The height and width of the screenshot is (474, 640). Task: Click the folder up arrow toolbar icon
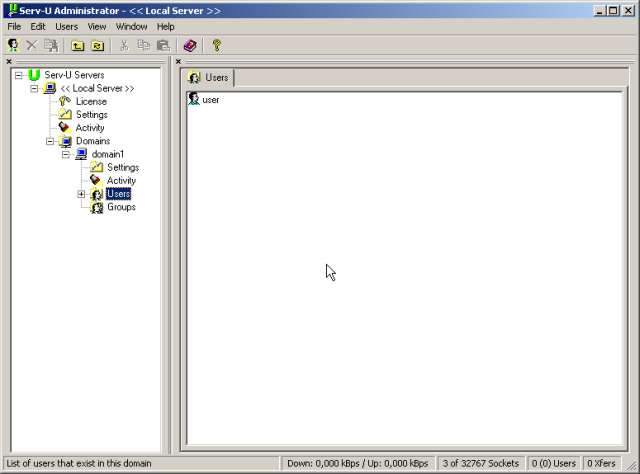(x=78, y=45)
